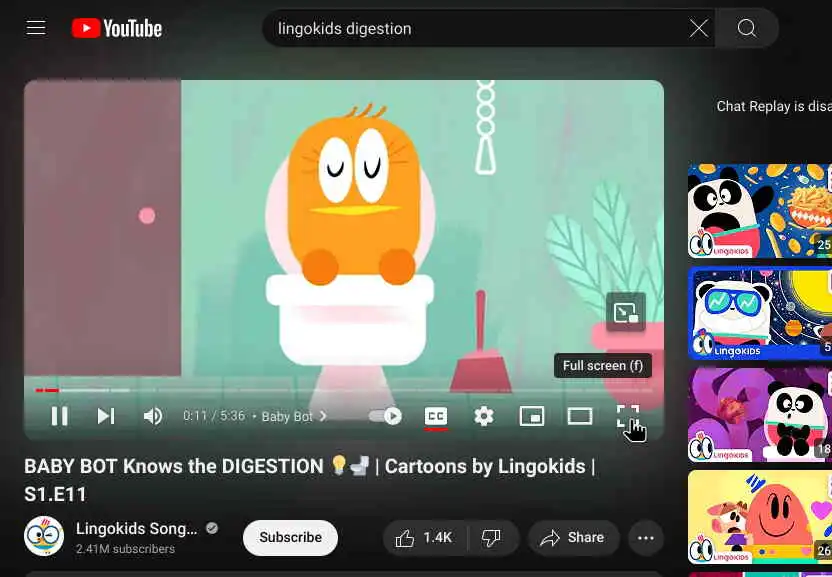Open the player settings gear

[x=483, y=416]
